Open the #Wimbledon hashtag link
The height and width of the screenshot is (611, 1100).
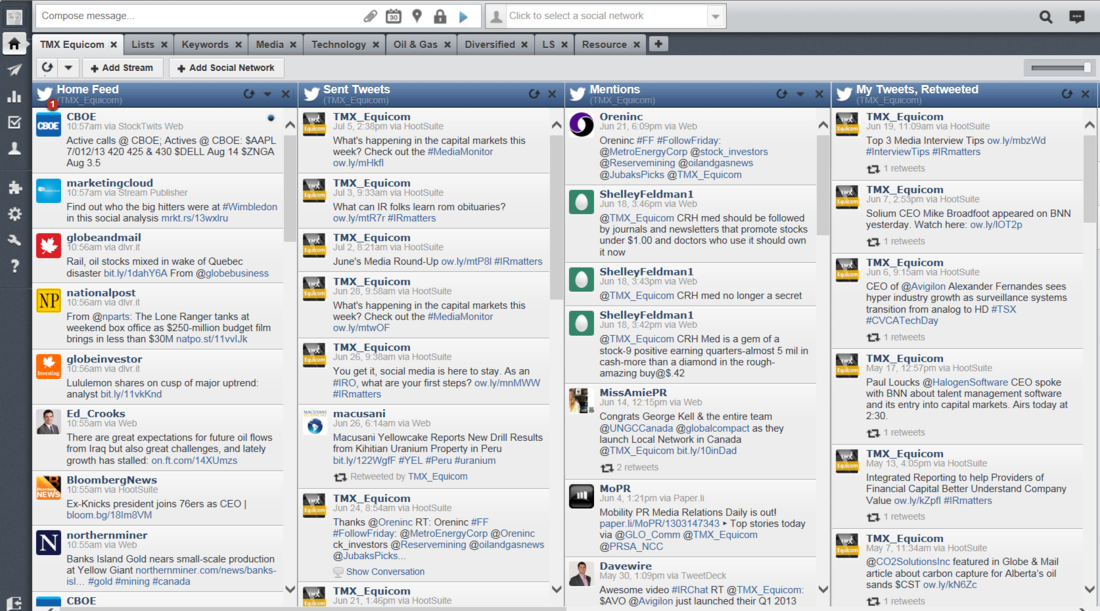click(250, 207)
